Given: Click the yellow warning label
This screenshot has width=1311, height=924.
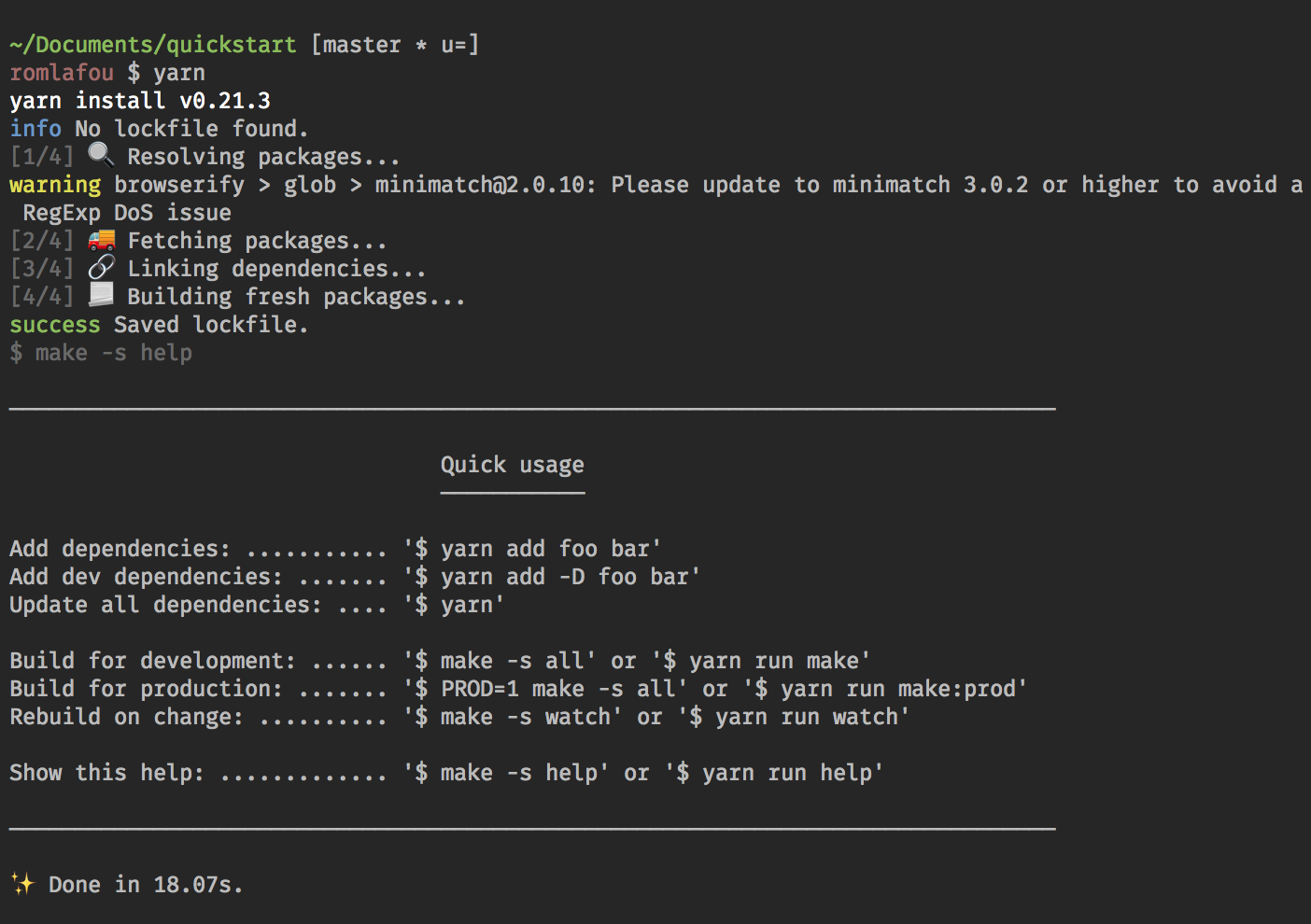Looking at the screenshot, I should (55, 185).
